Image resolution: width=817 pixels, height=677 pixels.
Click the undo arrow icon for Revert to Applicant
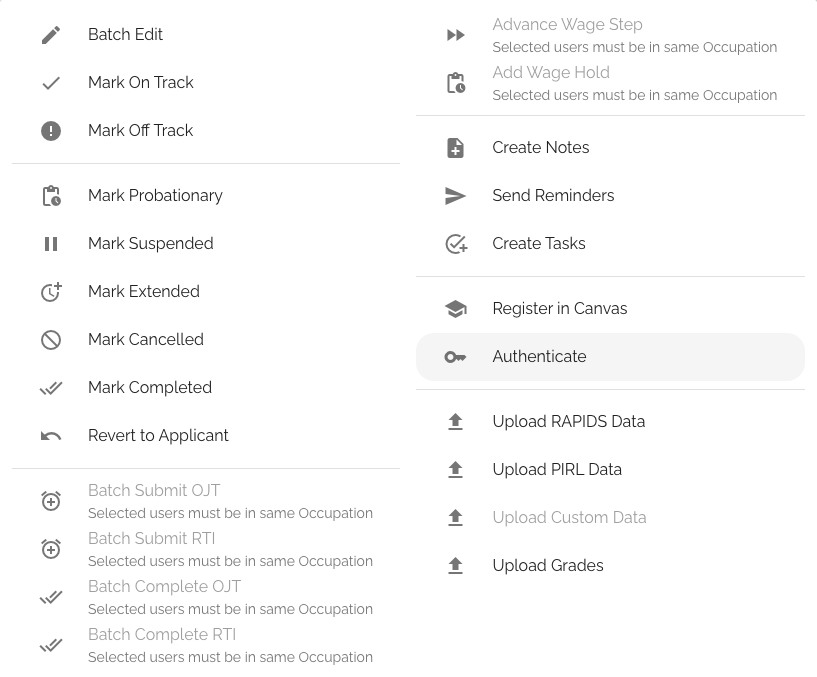point(51,436)
